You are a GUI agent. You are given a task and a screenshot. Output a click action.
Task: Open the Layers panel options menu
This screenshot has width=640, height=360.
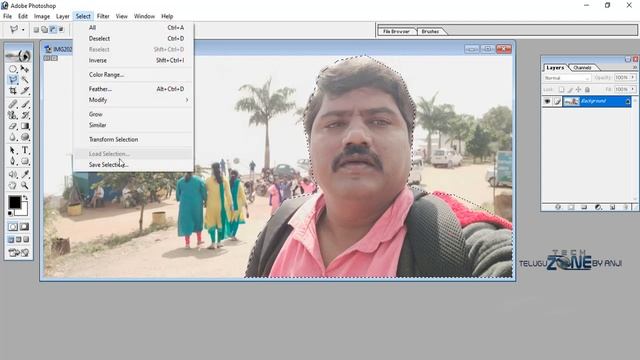[x=635, y=67]
